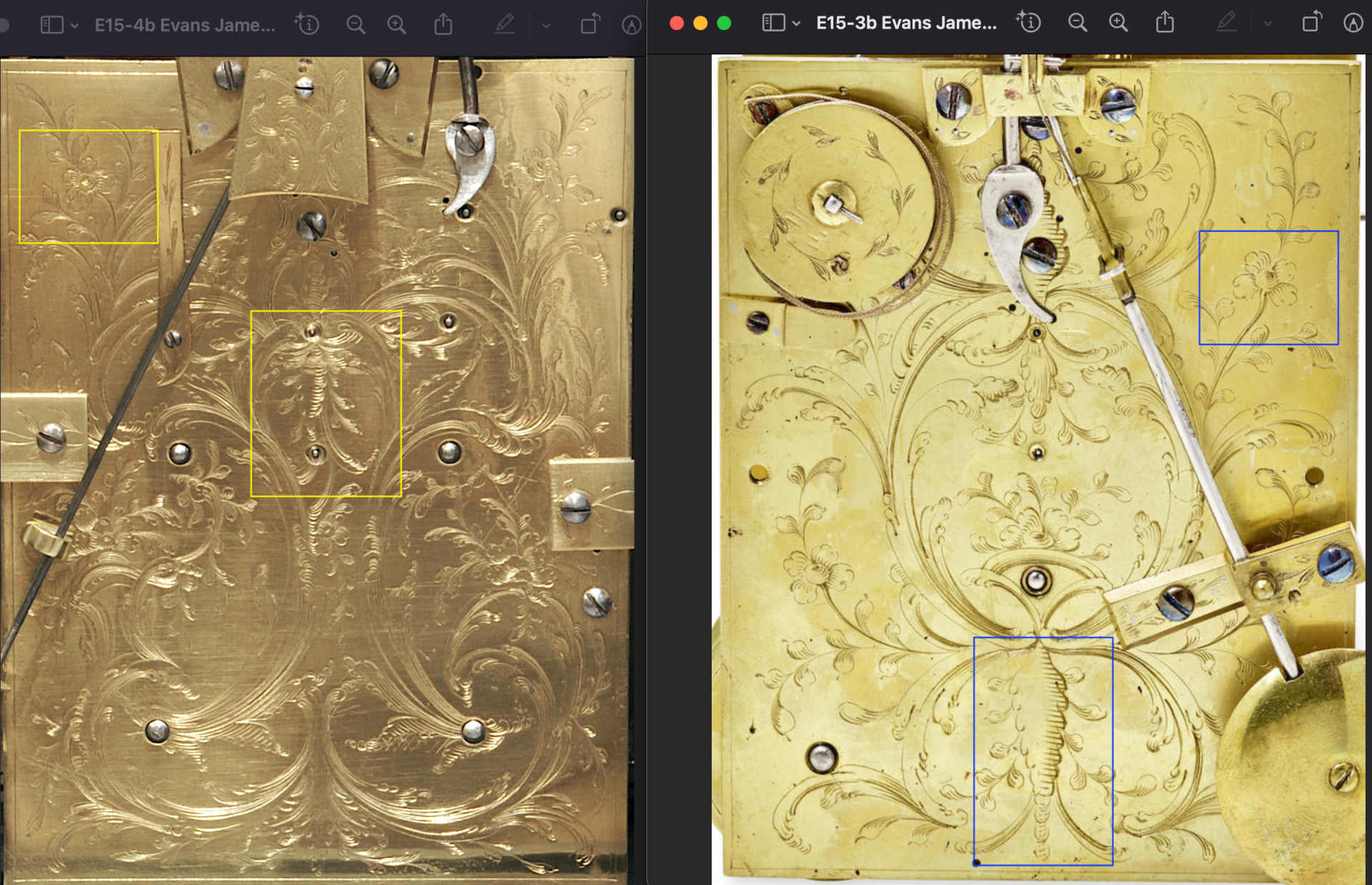Viewport: 1372px width, 885px height.
Task: Rotate the E15-3b image
Action: [1312, 22]
